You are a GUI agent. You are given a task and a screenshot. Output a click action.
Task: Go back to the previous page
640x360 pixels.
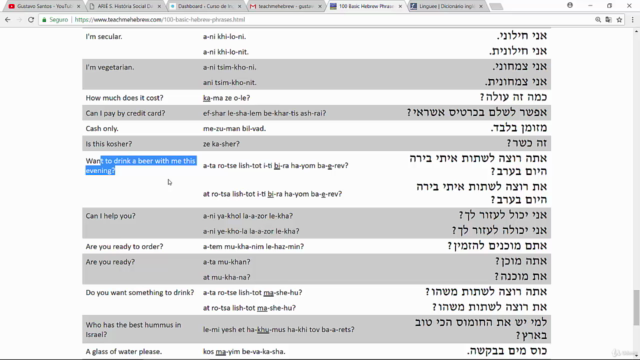(8, 20)
